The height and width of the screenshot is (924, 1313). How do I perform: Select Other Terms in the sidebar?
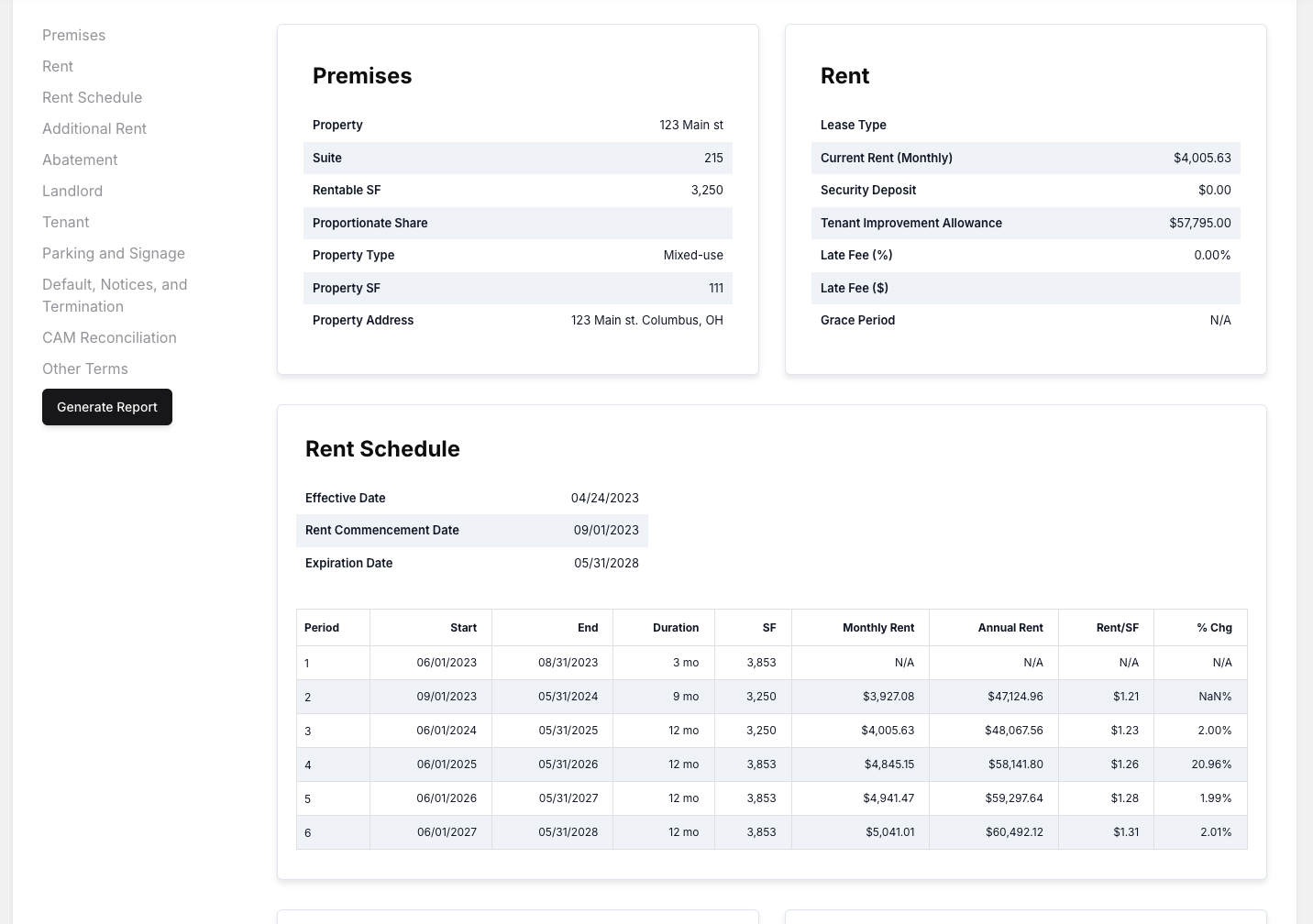[x=85, y=368]
